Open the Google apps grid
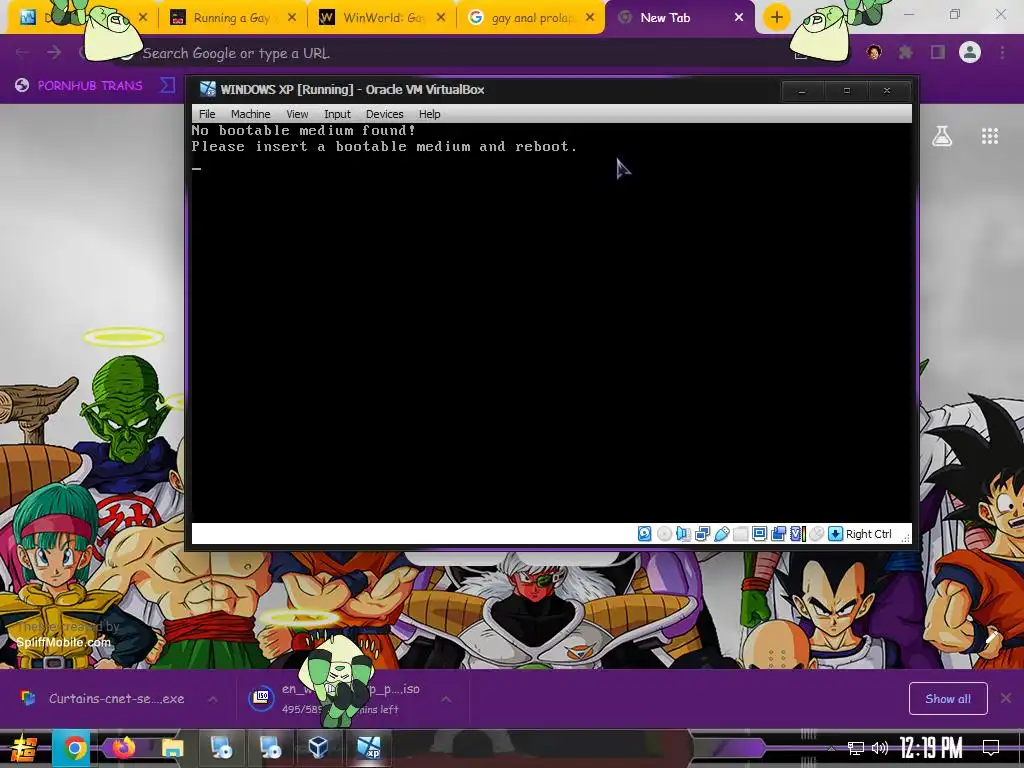 990,136
